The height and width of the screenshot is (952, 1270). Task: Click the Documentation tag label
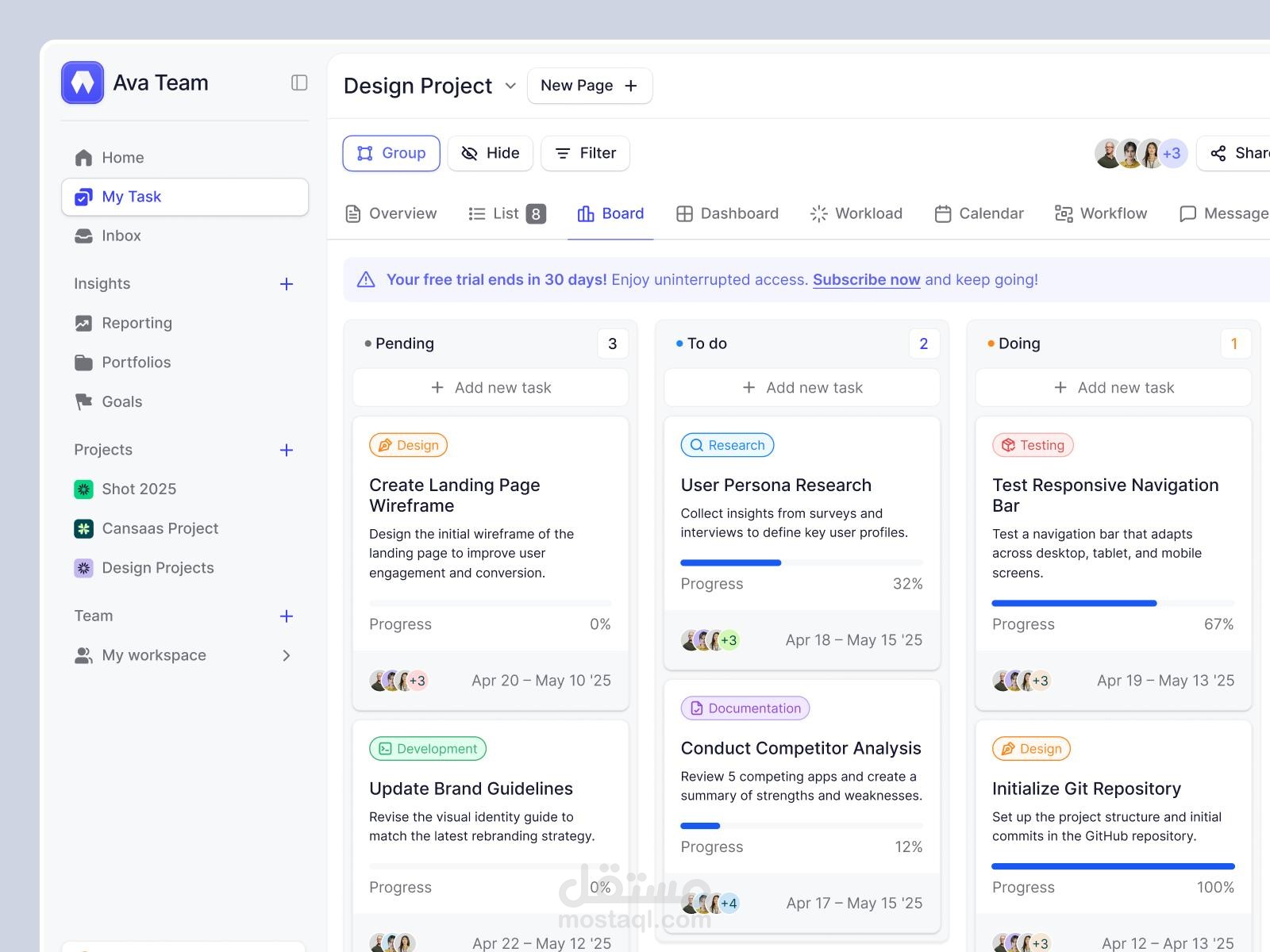point(745,708)
